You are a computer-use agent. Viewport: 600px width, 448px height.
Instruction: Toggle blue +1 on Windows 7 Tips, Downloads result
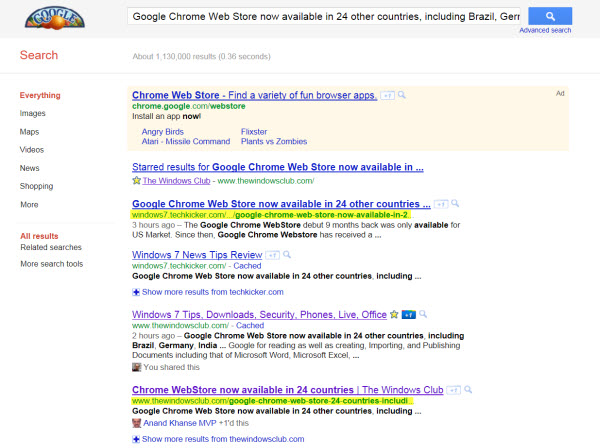click(x=409, y=315)
